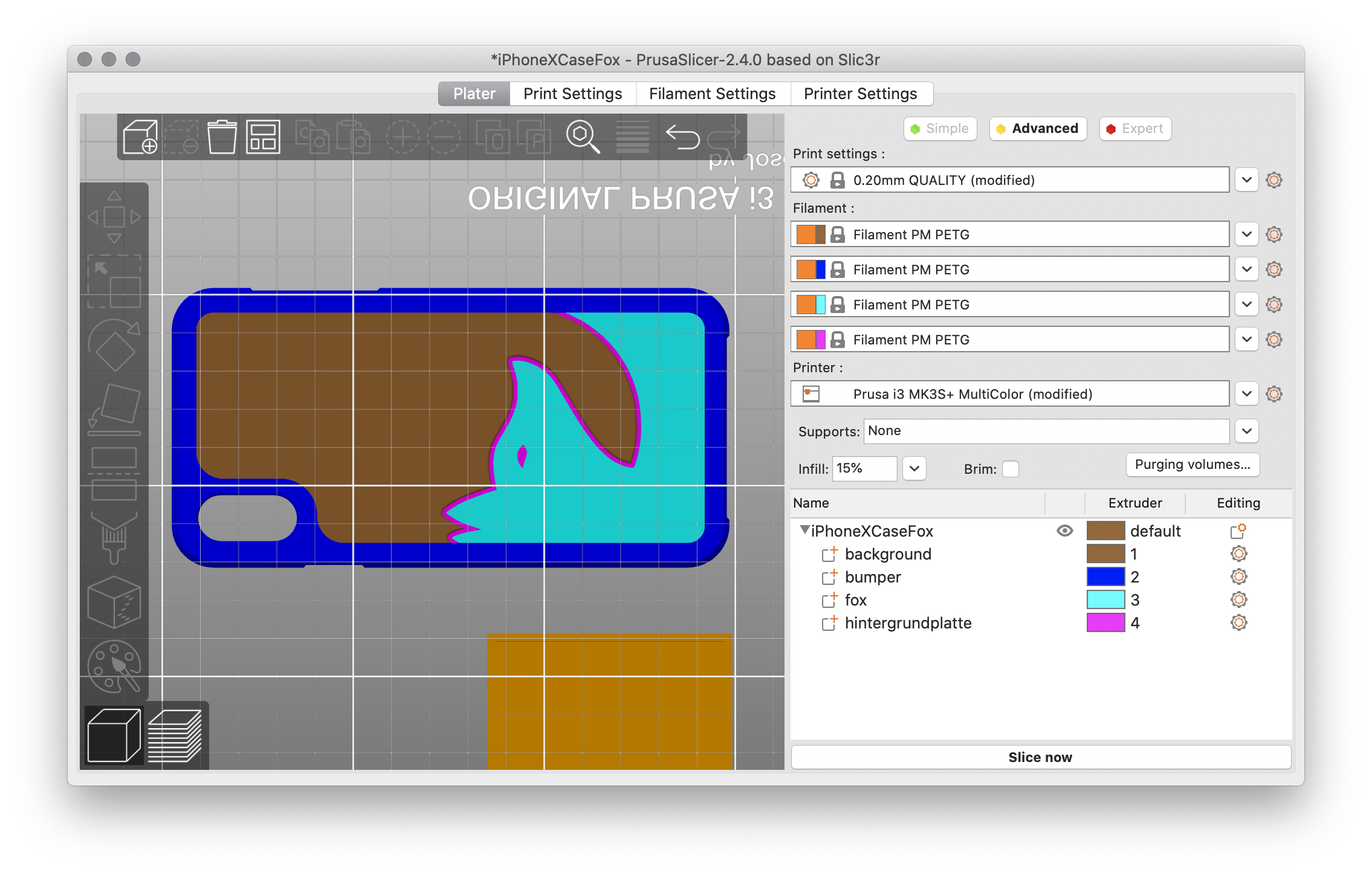This screenshot has height=875, width=1372.
Task: Select Advanced mode
Action: click(x=1038, y=129)
